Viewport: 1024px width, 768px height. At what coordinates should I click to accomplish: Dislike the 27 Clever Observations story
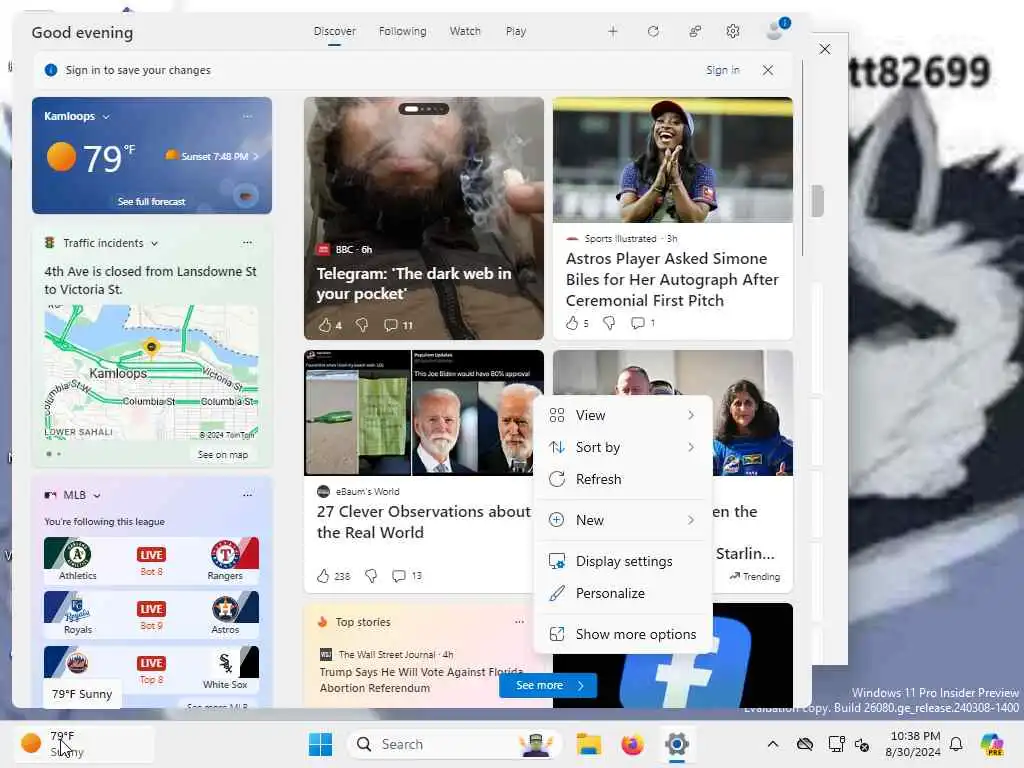tap(371, 575)
